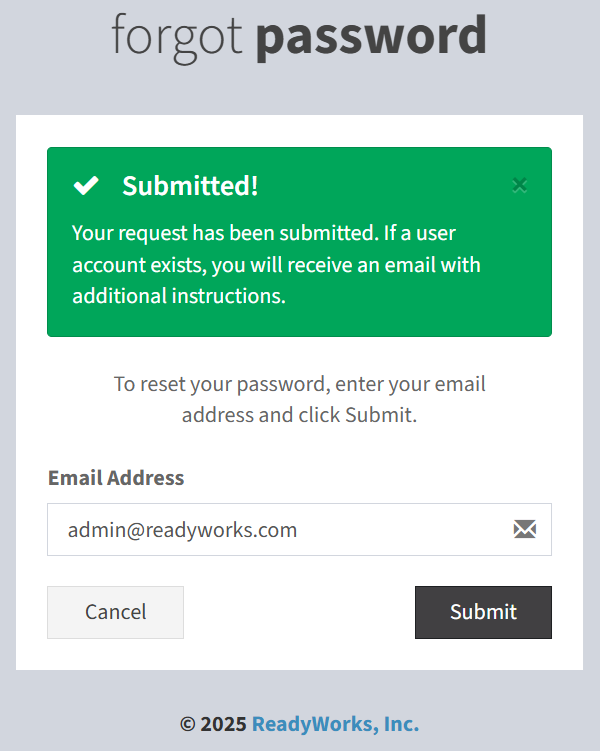The image size is (600, 751).
Task: Click the 'account exists' alert line
Action: pos(138,265)
